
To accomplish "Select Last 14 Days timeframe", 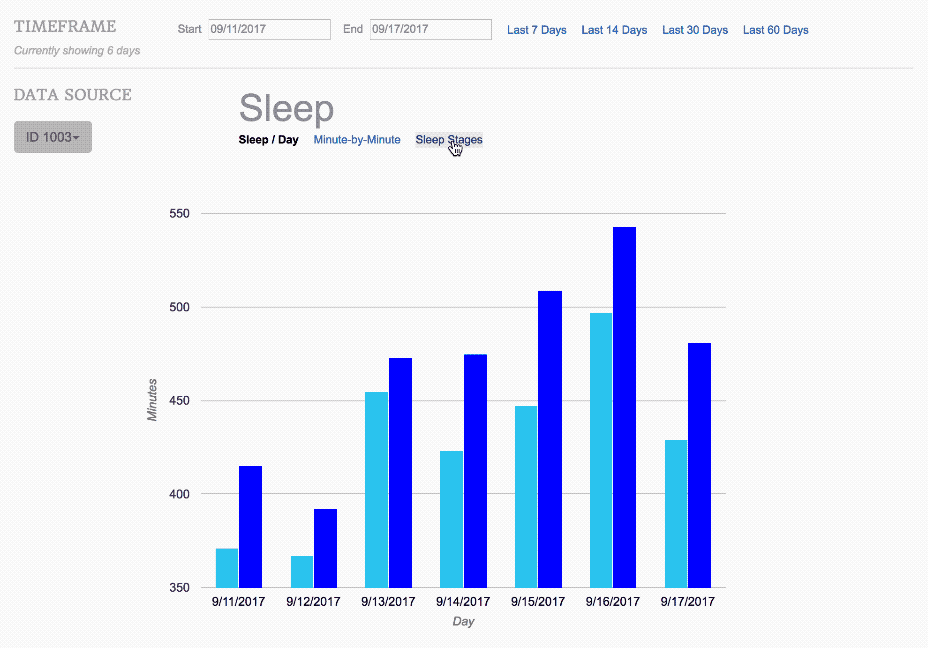I will point(614,30).
